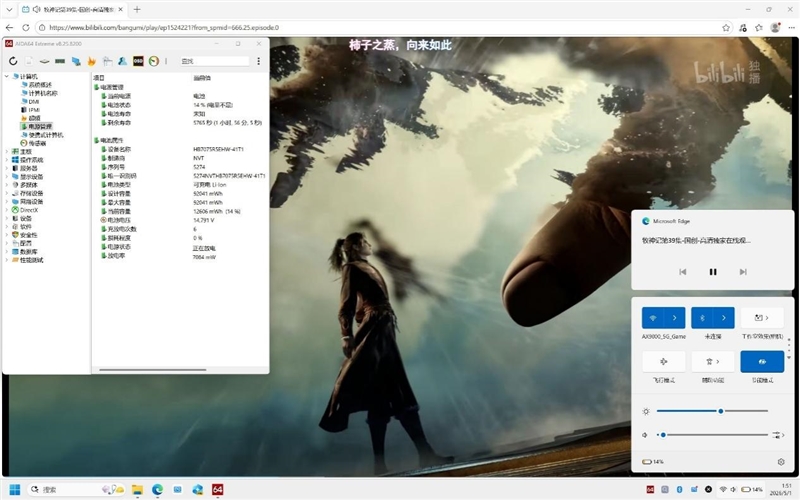Select the 安全性 tree item
Screen dimensions: 800x500
[x=29, y=235]
